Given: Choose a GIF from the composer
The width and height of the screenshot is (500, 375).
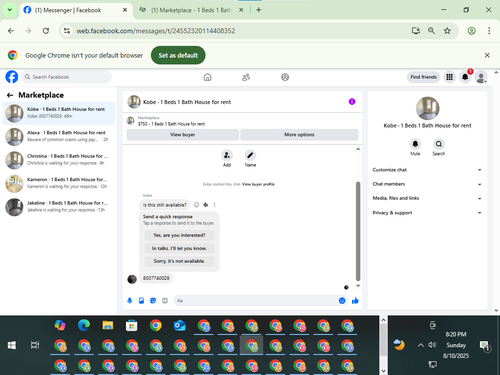Looking at the screenshot, I should pyautogui.click(x=165, y=301).
